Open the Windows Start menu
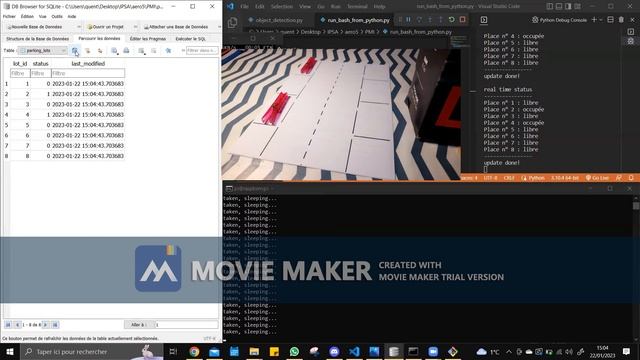The height and width of the screenshot is (360, 640). click(9, 351)
